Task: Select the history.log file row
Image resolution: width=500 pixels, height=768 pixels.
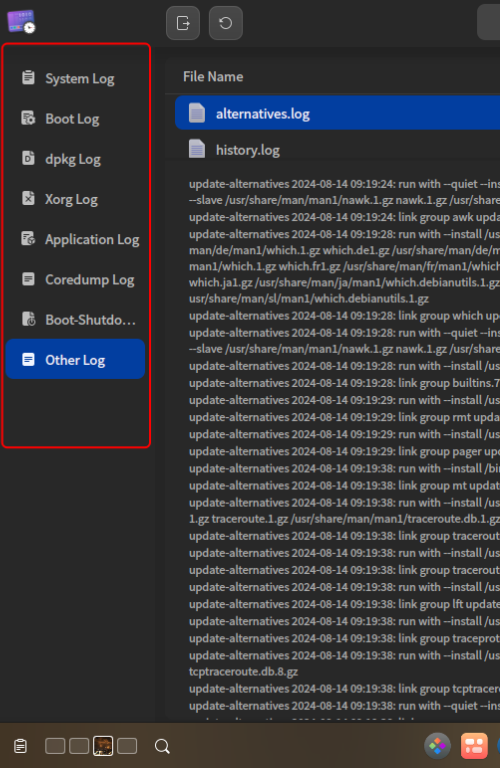Action: 337,149
